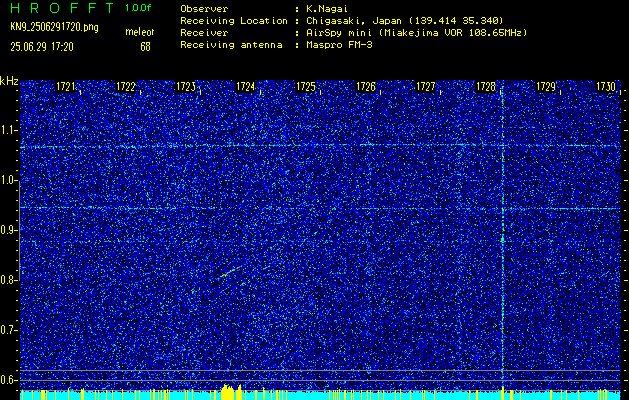The width and height of the screenshot is (629, 400).
Task: Click the date stamp 25.06.29 17:20
Action: (42, 47)
